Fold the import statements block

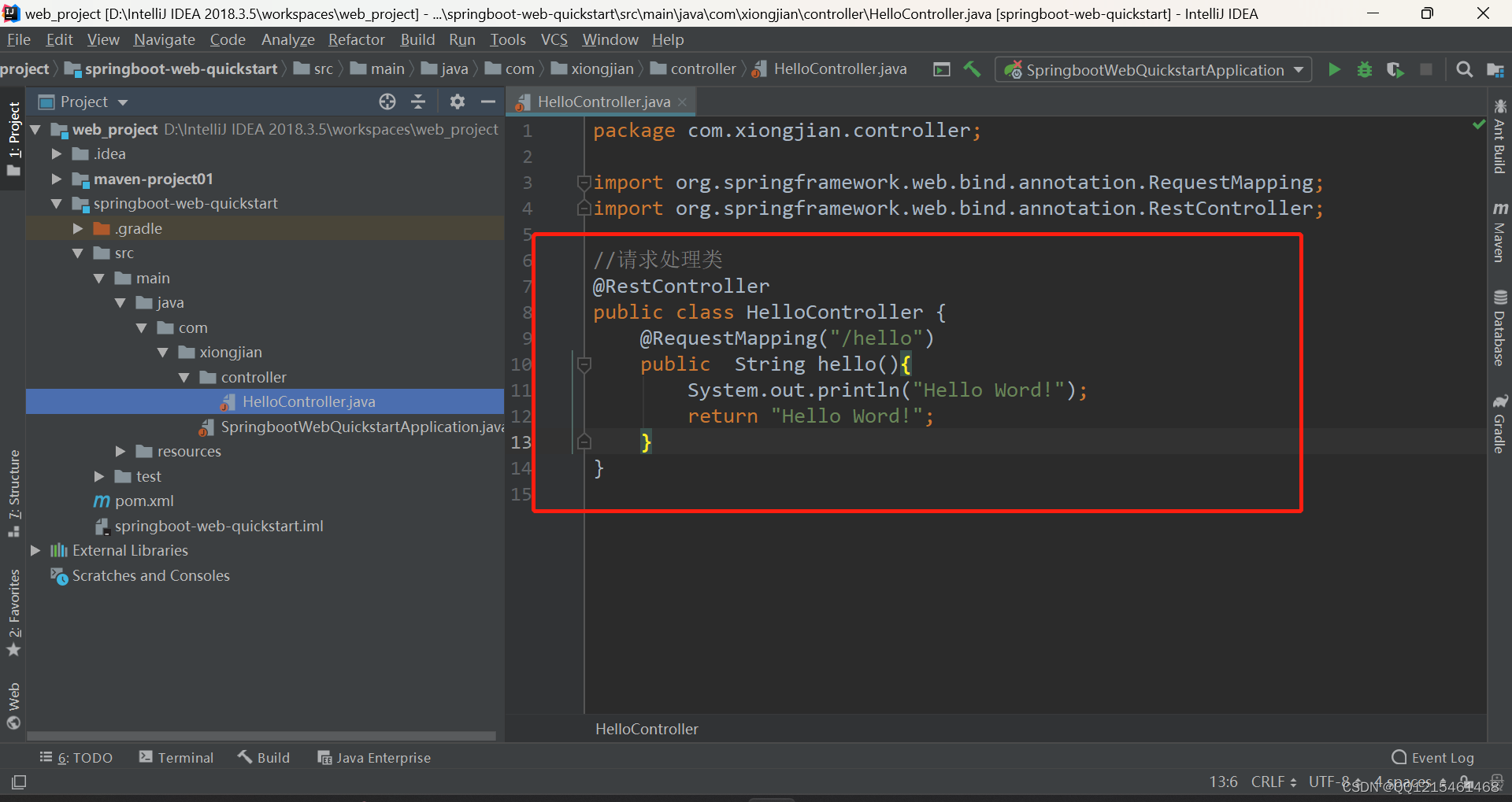(x=584, y=183)
